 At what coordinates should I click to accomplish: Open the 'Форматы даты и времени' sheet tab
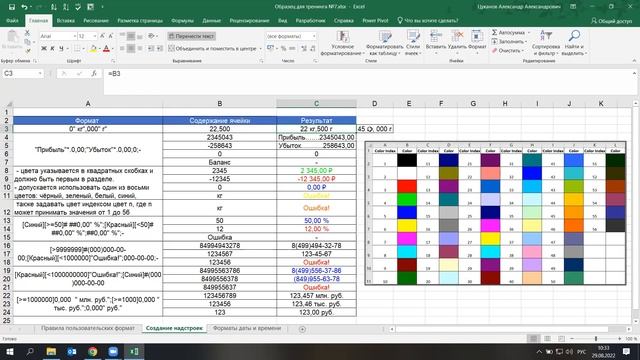(x=247, y=328)
